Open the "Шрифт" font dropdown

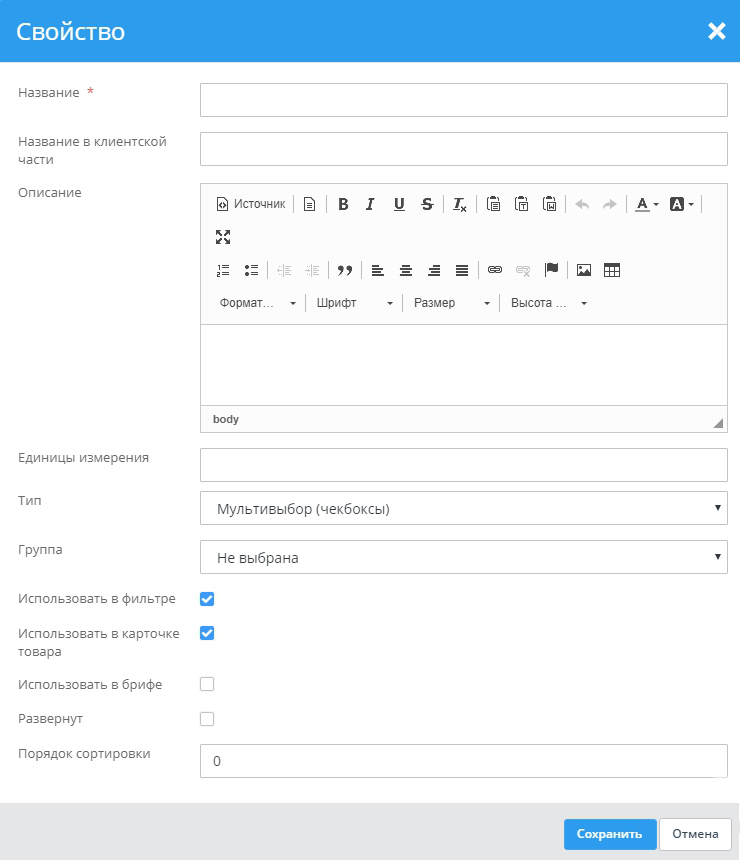click(x=354, y=303)
